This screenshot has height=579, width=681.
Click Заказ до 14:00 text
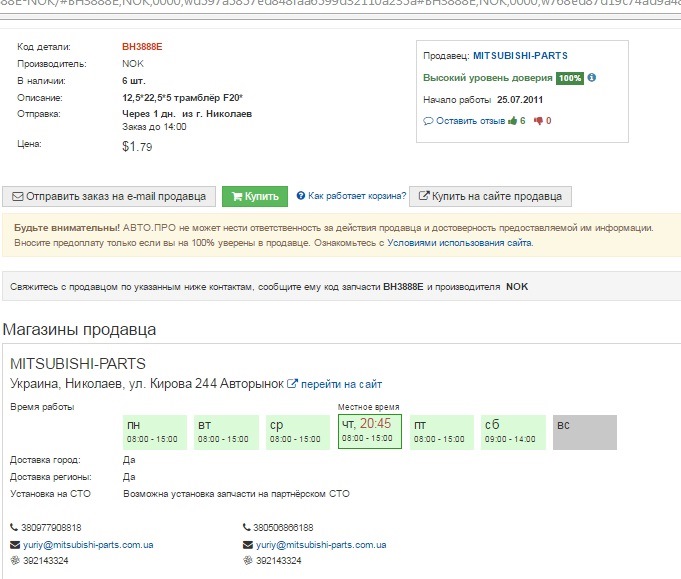[x=154, y=127]
